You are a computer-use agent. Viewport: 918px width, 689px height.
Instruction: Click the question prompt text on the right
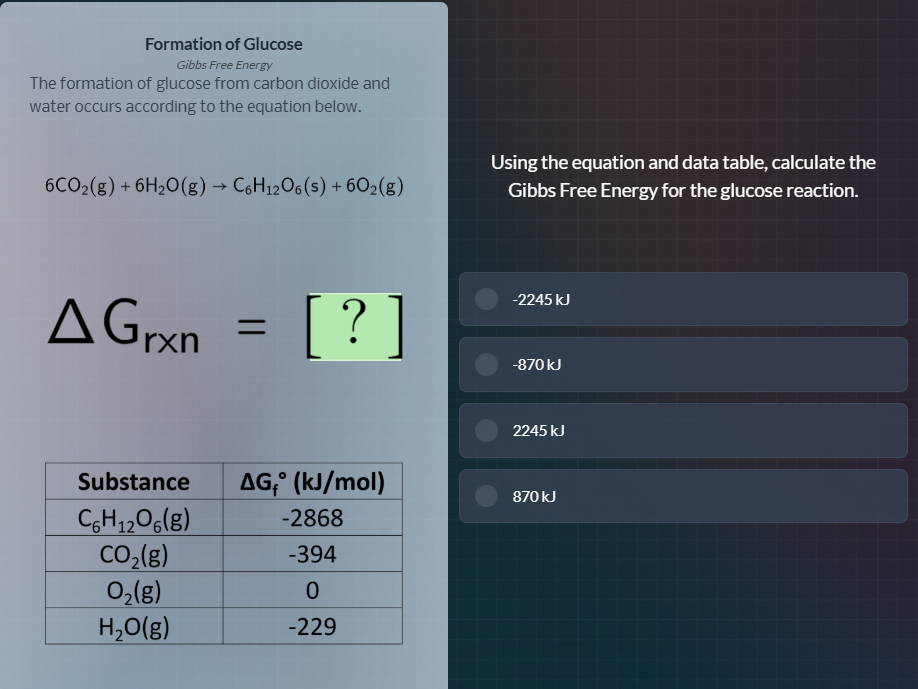pyautogui.click(x=683, y=176)
